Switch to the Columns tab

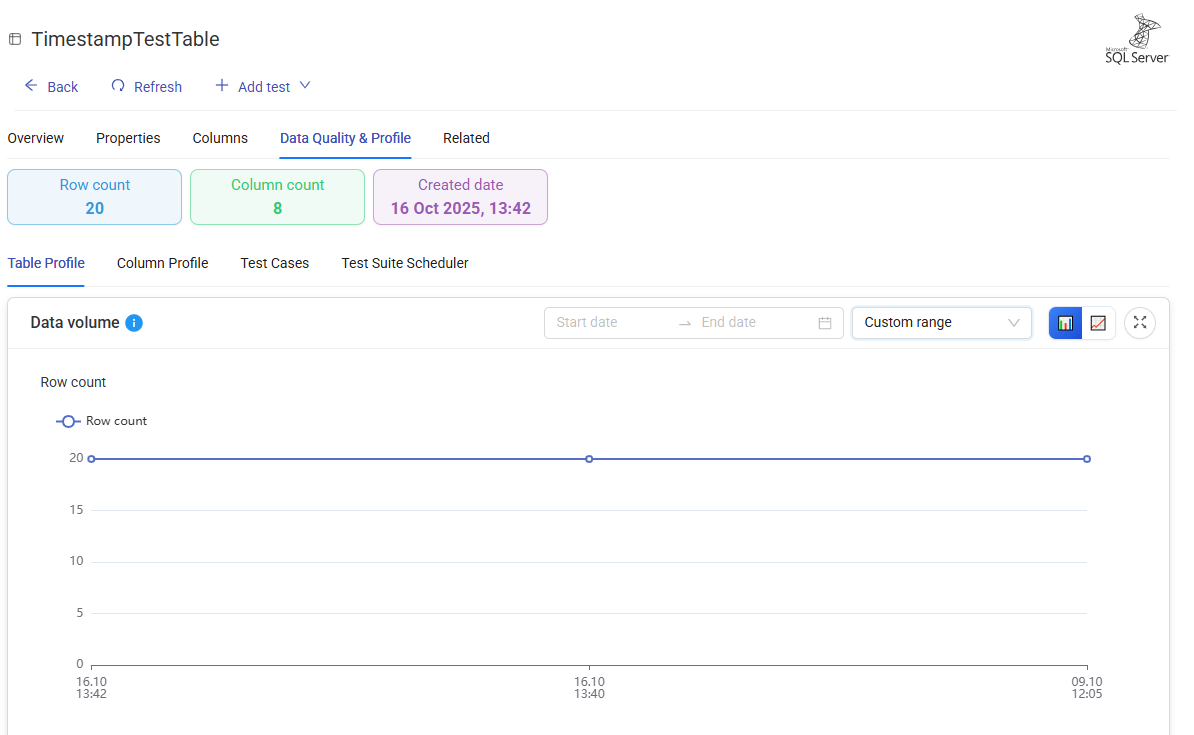point(220,138)
